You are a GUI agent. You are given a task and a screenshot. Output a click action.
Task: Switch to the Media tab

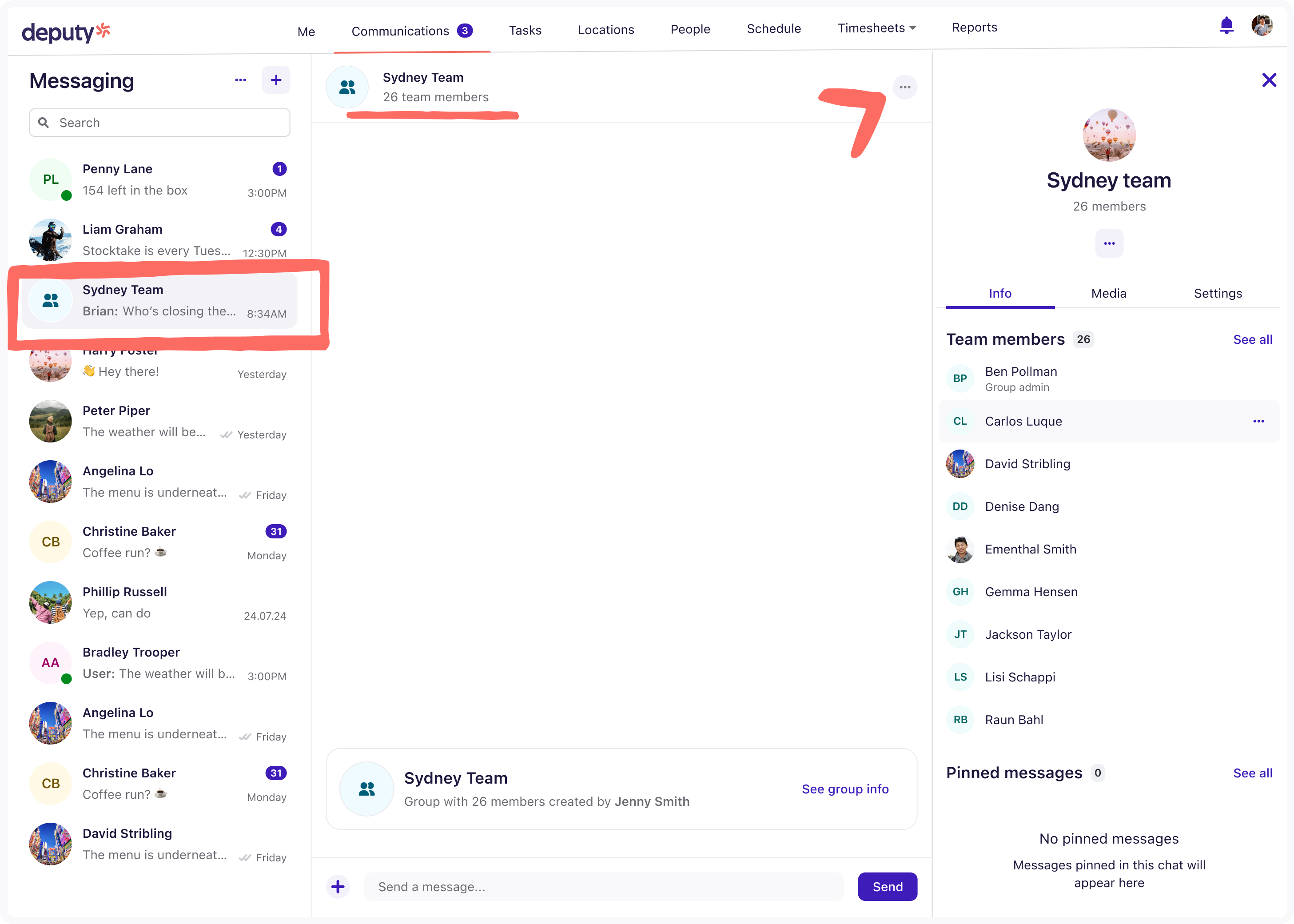1108,293
